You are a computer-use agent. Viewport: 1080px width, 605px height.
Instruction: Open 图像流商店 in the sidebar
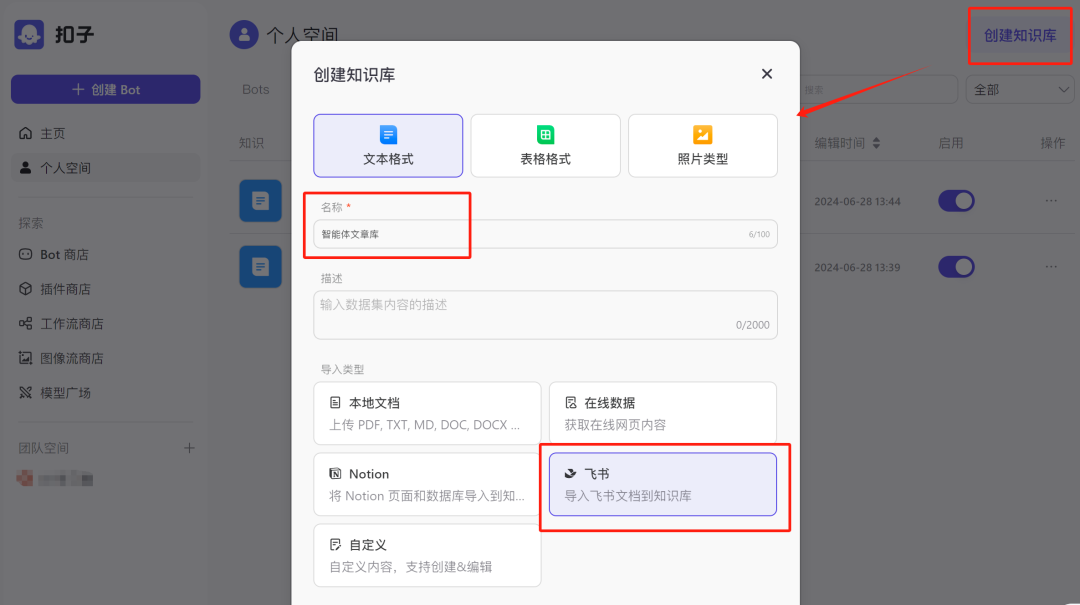(x=61, y=358)
